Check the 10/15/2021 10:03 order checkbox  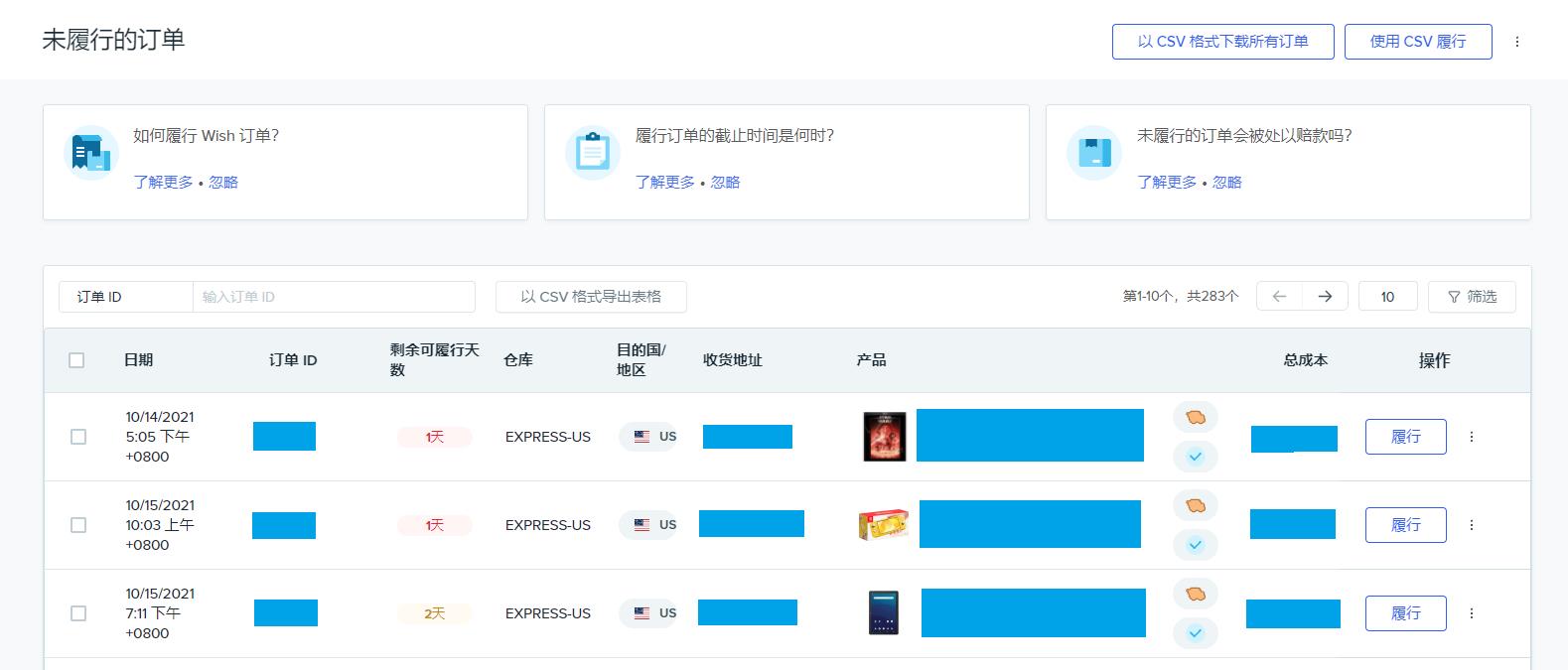[78, 525]
